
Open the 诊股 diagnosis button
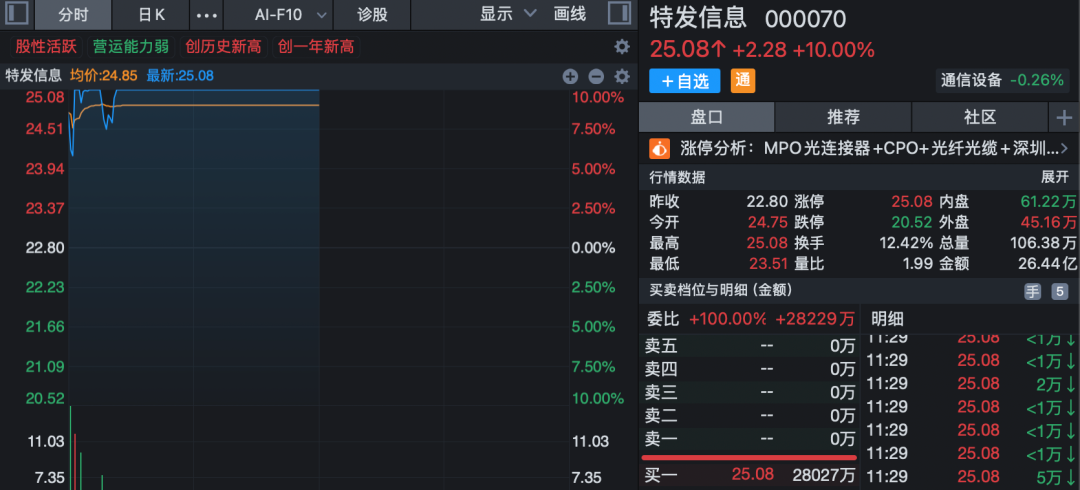[373, 14]
